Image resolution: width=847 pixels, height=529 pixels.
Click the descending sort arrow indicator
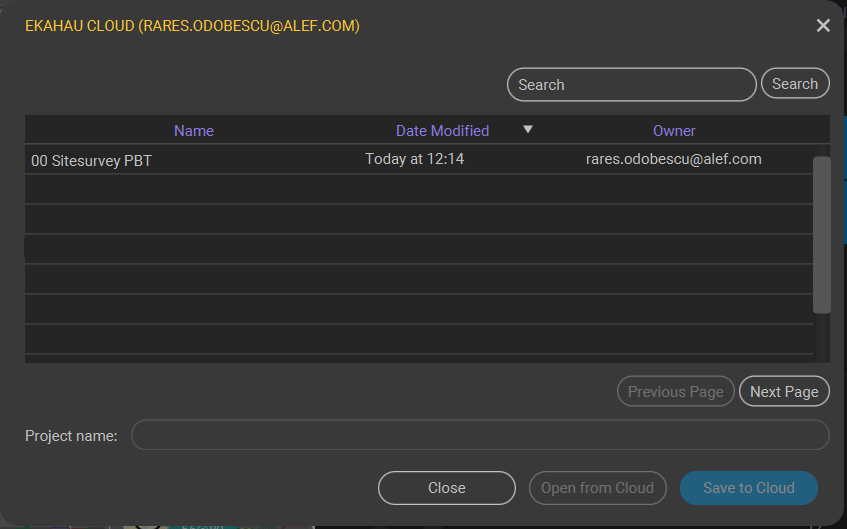tap(528, 129)
